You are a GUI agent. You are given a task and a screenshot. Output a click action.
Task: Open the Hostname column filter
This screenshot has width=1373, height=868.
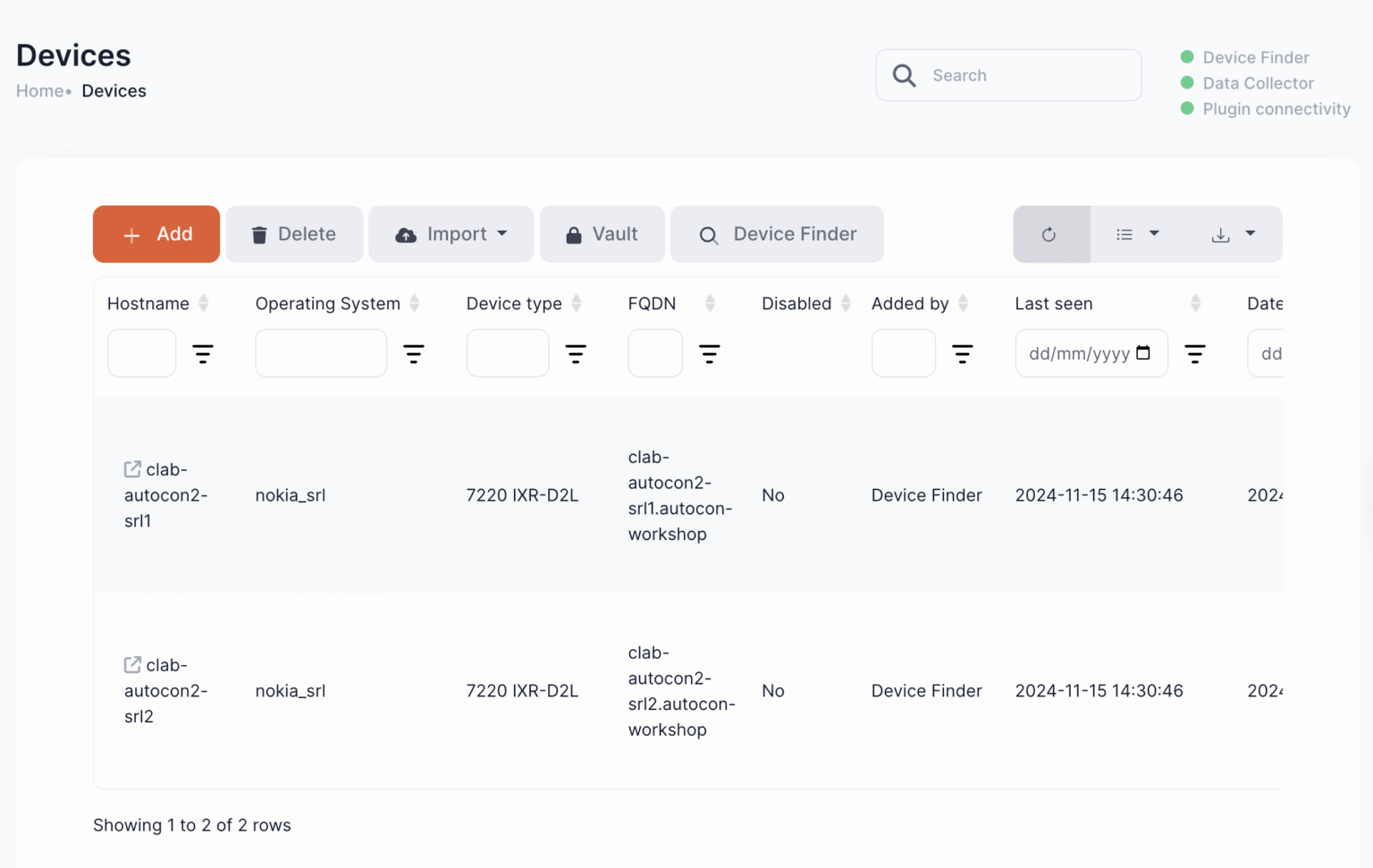tap(203, 353)
